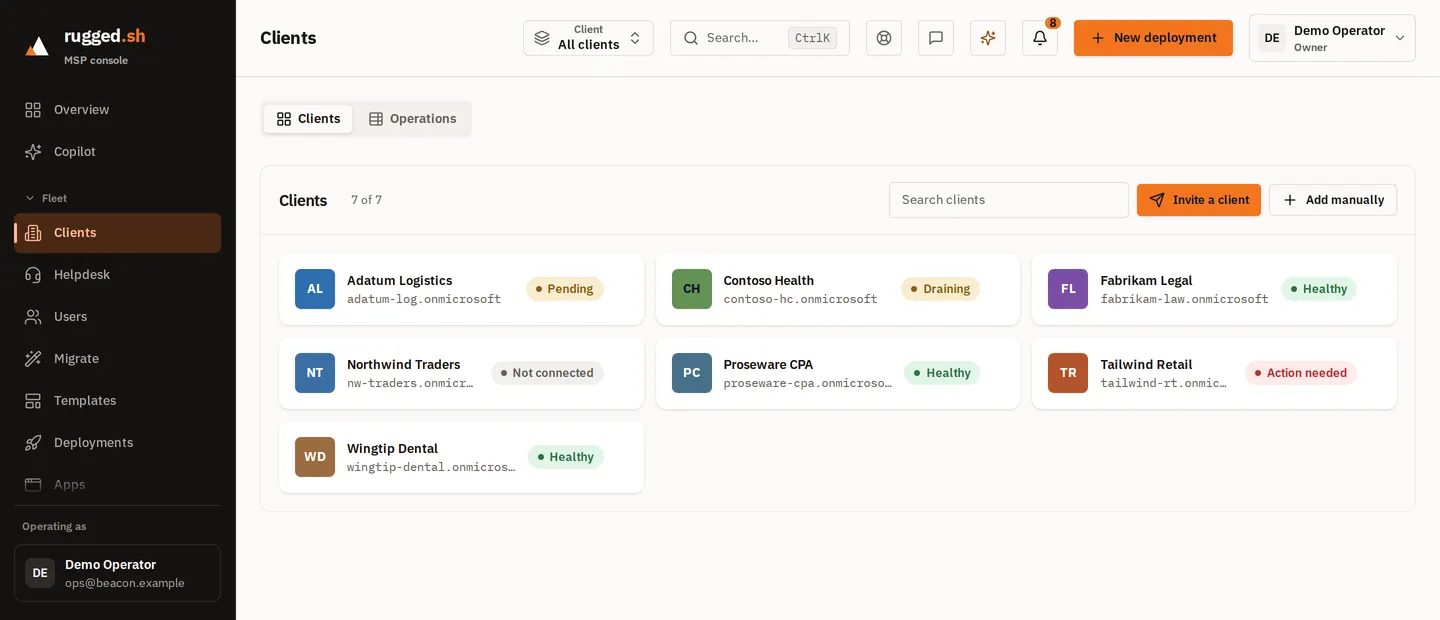Launch the Copilot sparkle icon in header

pos(988,38)
